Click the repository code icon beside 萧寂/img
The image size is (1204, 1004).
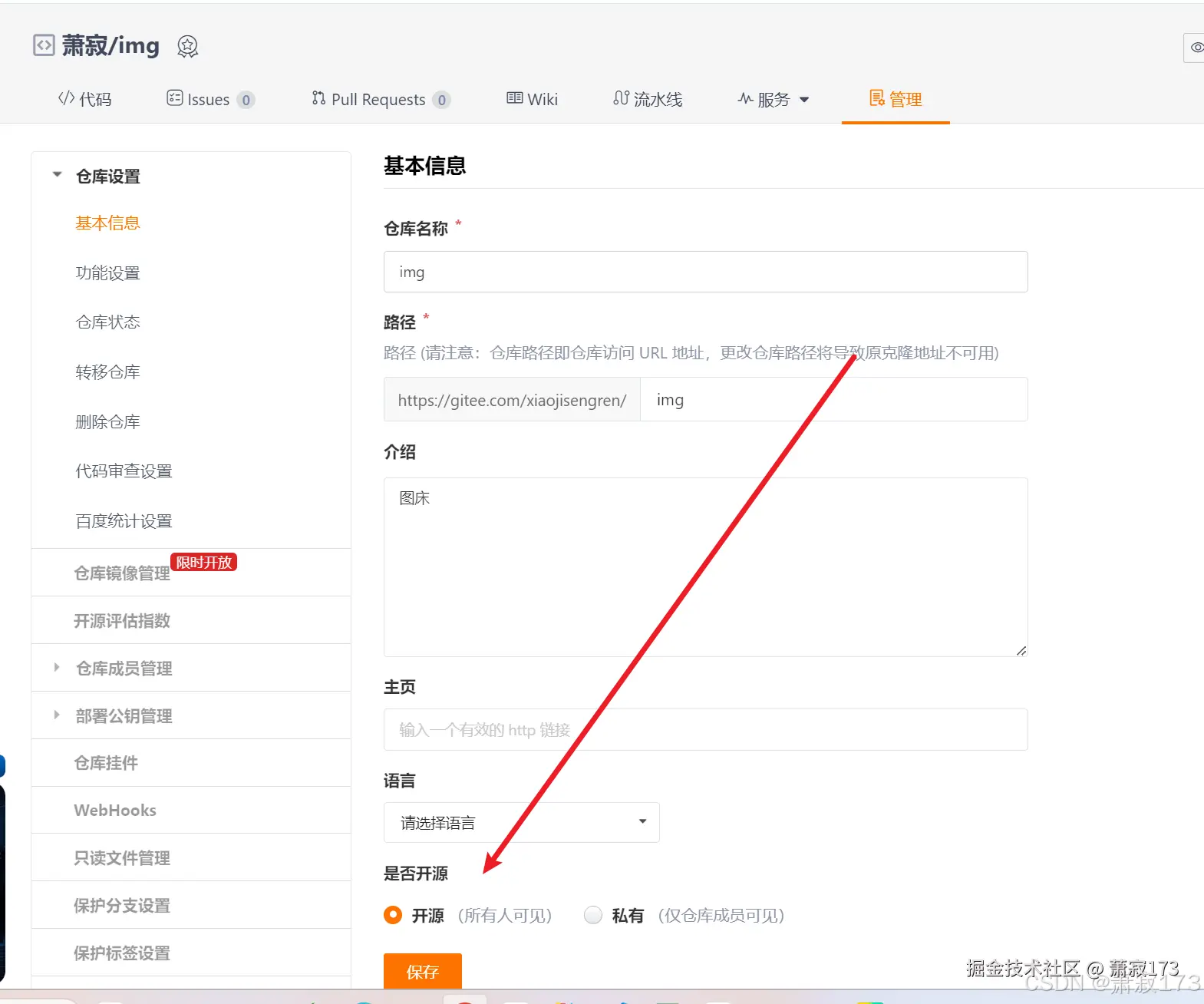44,46
